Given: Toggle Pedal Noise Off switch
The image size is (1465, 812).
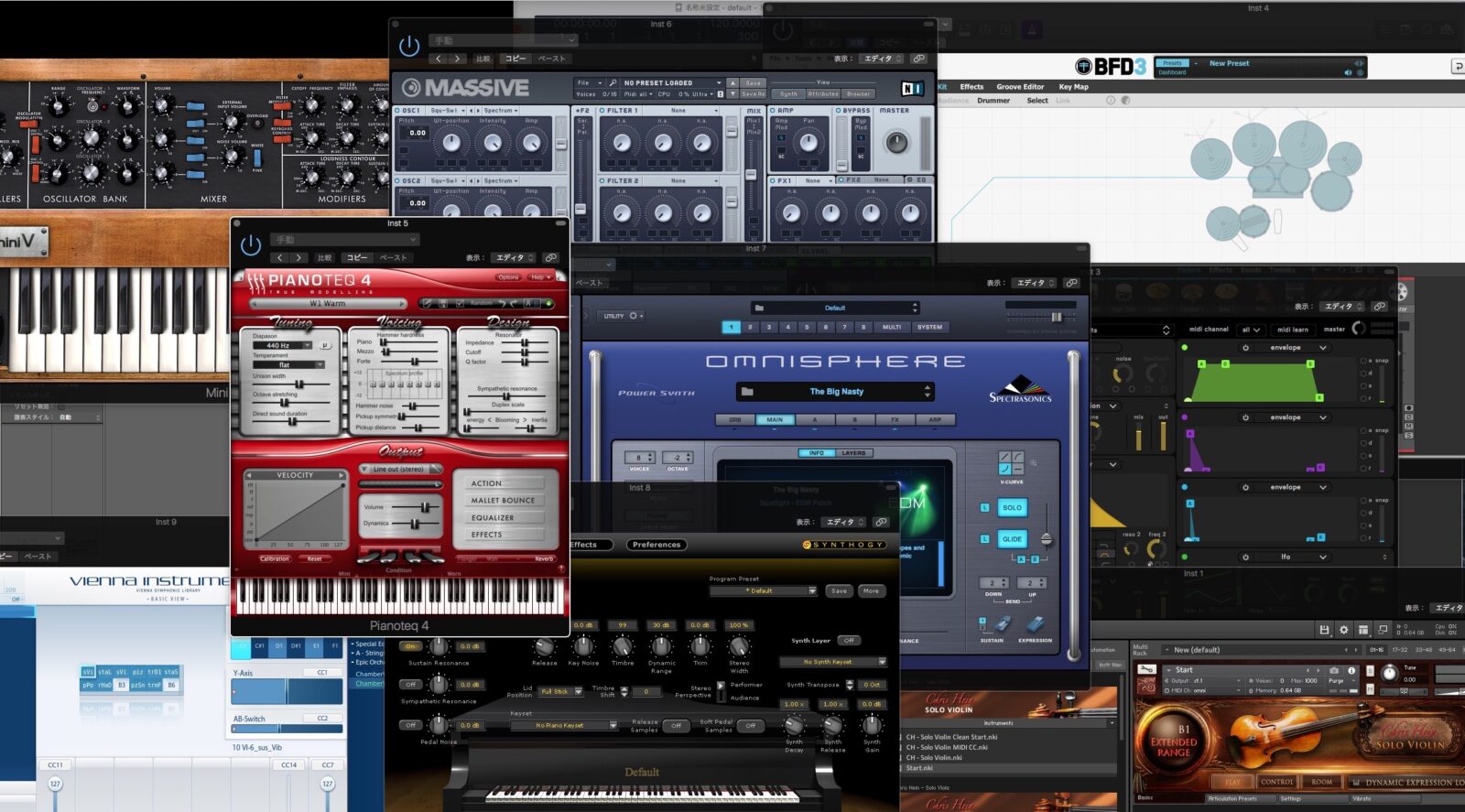Looking at the screenshot, I should click(x=410, y=725).
